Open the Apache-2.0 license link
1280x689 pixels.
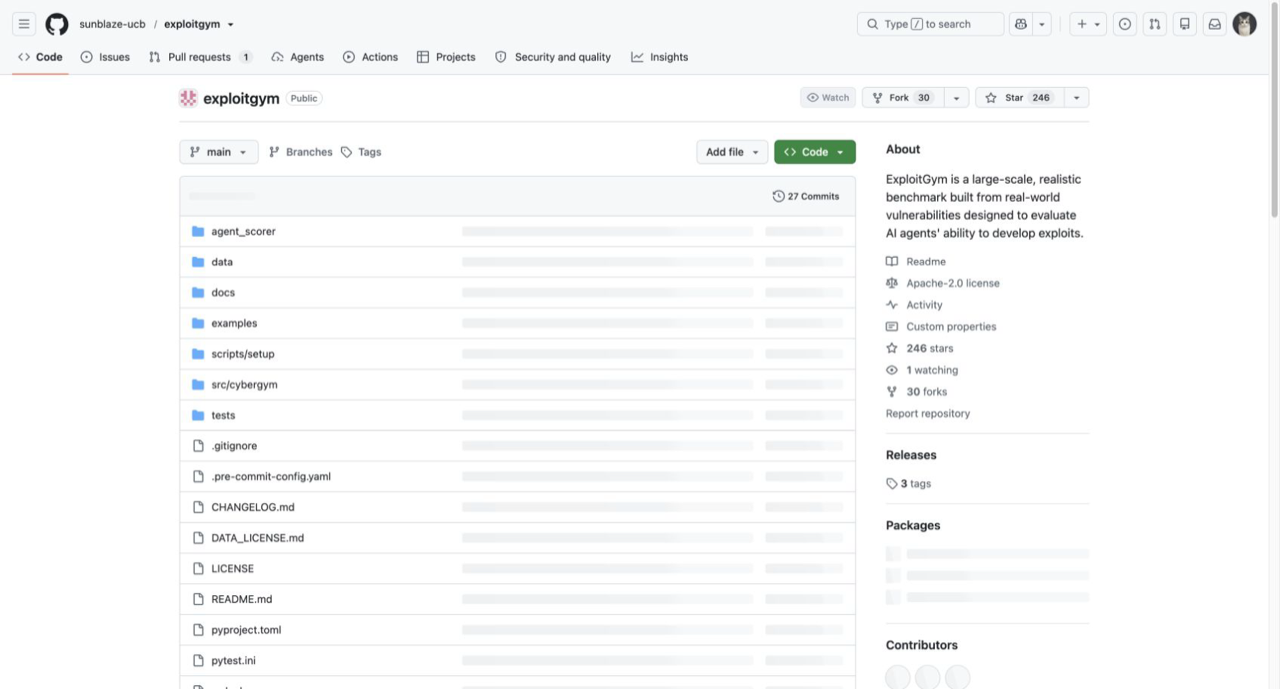coord(953,283)
